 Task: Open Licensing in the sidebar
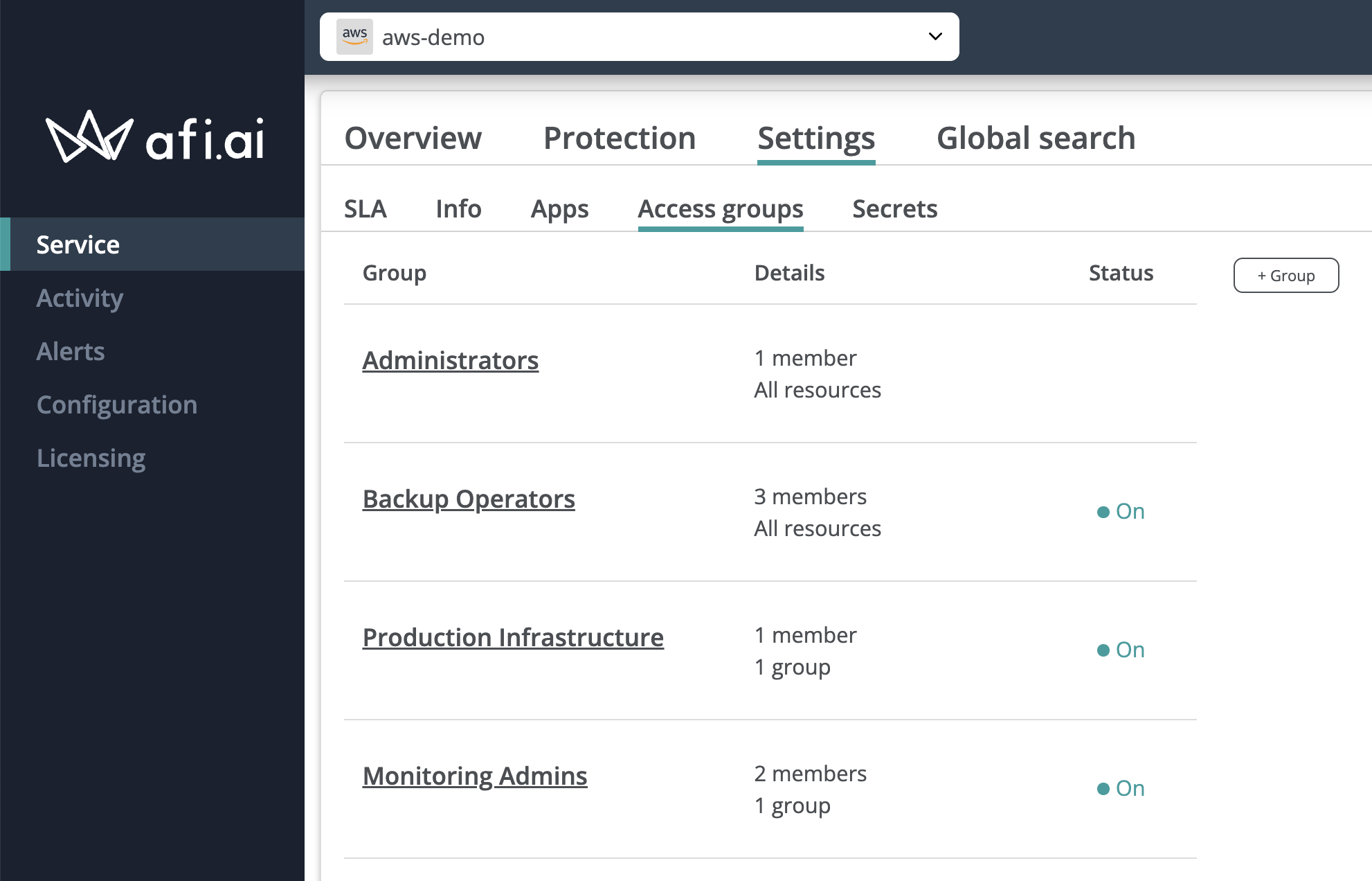click(x=91, y=459)
